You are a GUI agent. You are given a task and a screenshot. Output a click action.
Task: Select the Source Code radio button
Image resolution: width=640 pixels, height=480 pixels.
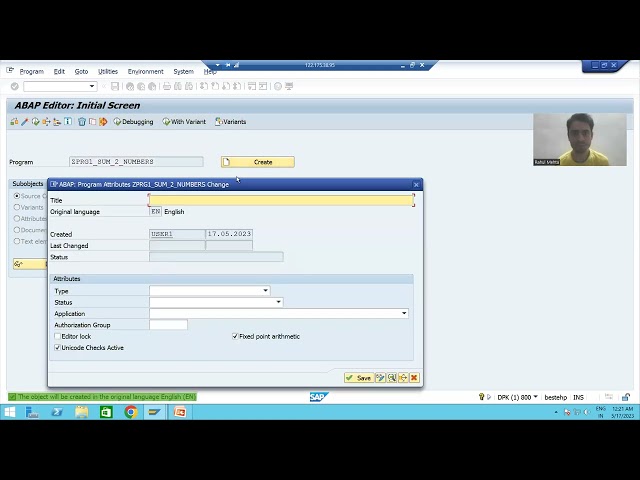tap(17, 196)
